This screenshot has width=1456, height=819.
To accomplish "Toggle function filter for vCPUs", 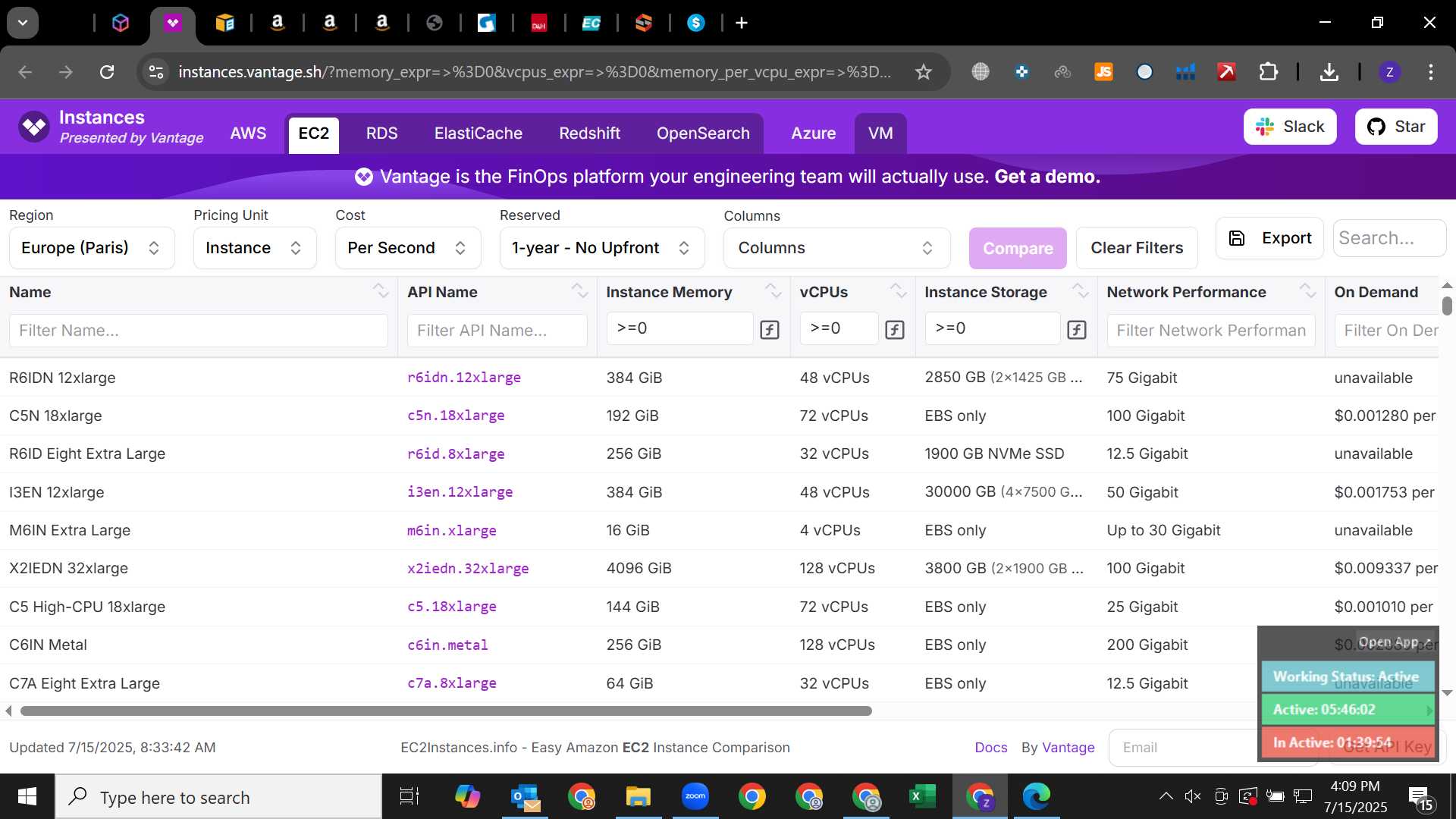I will tap(895, 330).
